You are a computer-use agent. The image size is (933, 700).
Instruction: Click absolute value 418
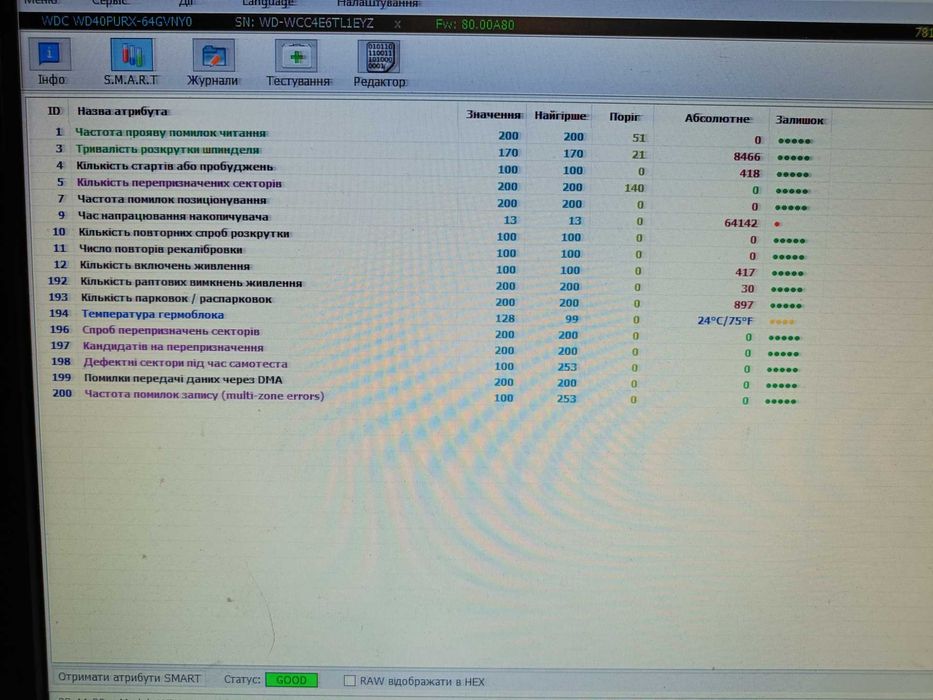coord(749,173)
